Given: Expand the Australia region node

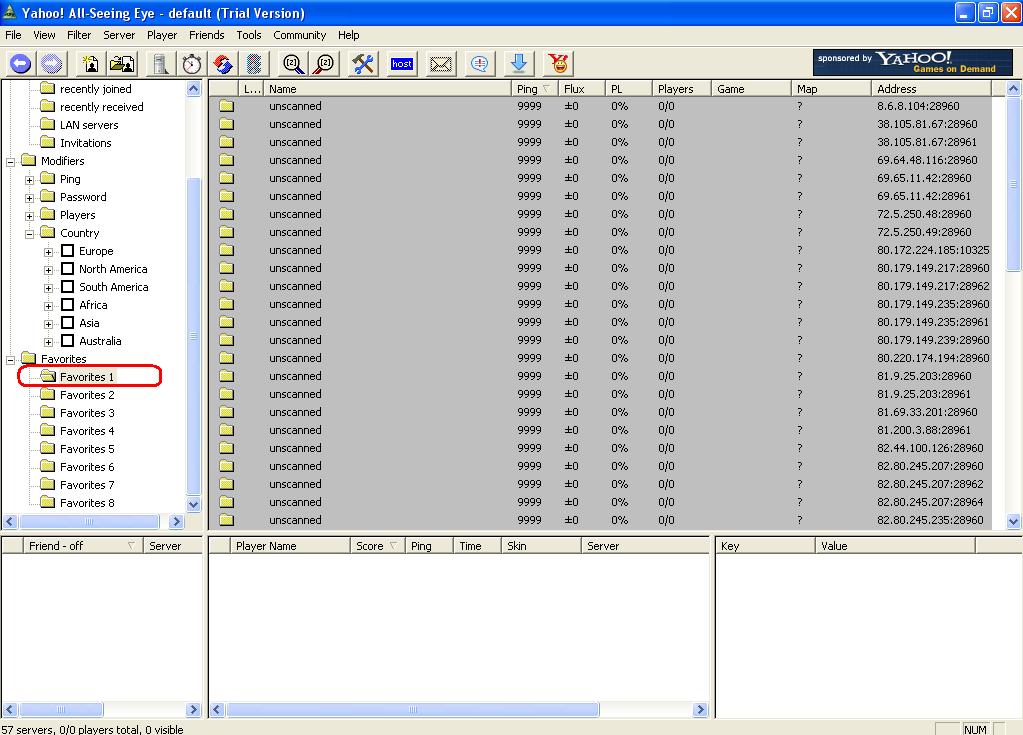Looking at the screenshot, I should coord(49,342).
